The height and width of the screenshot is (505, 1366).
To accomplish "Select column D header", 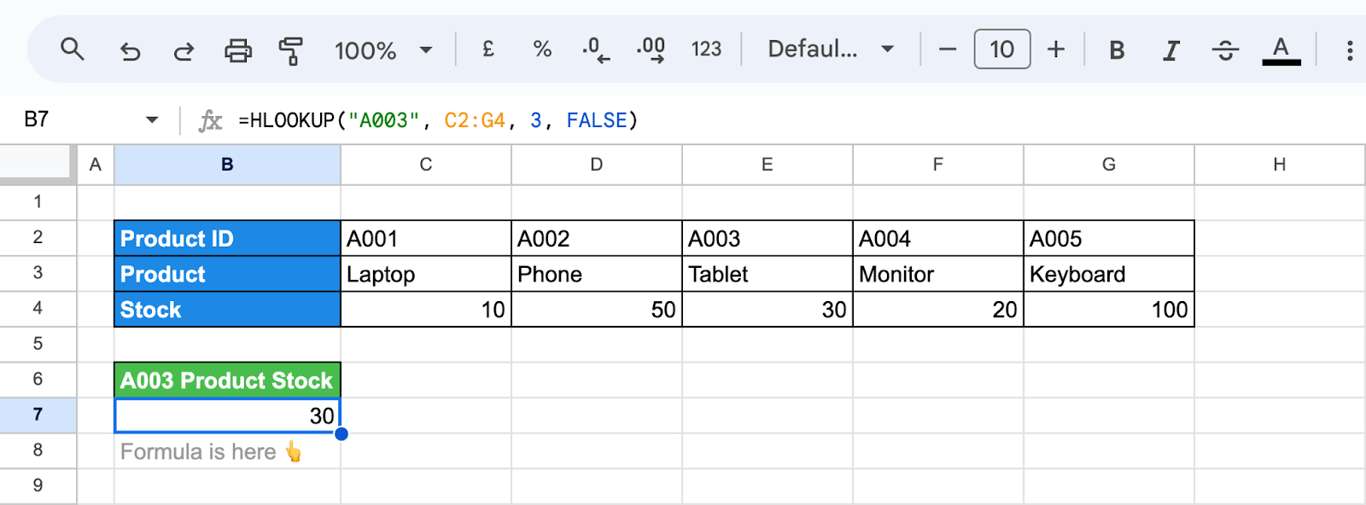I will 597,165.
